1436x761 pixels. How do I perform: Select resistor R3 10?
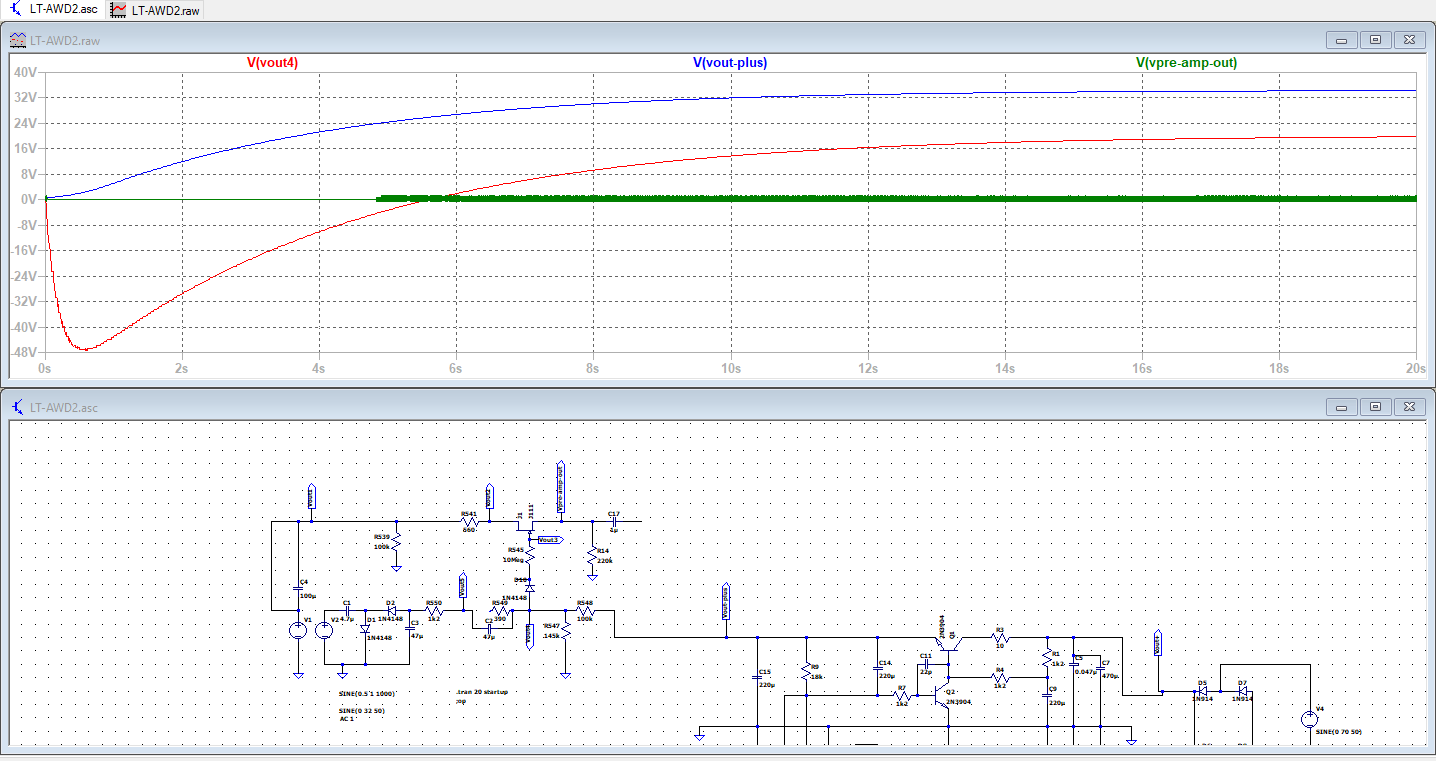[x=998, y=636]
